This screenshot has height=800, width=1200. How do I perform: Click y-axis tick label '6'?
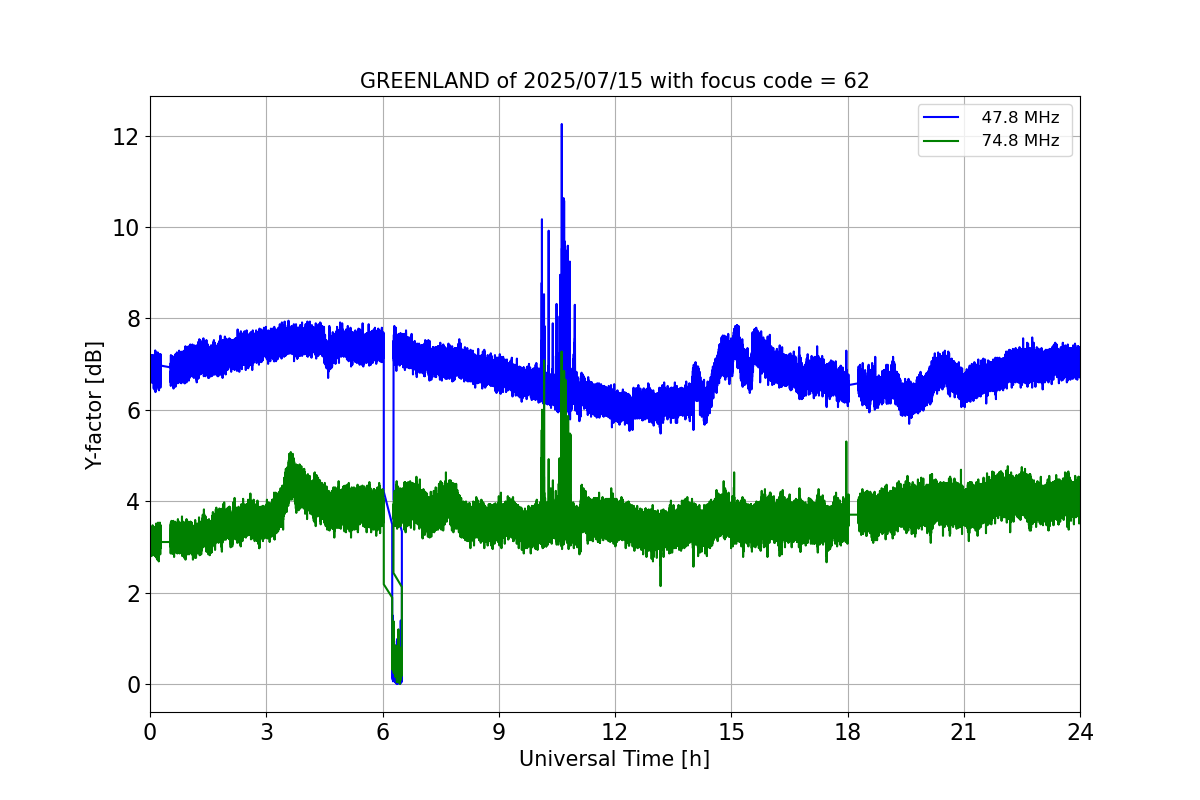click(x=133, y=410)
